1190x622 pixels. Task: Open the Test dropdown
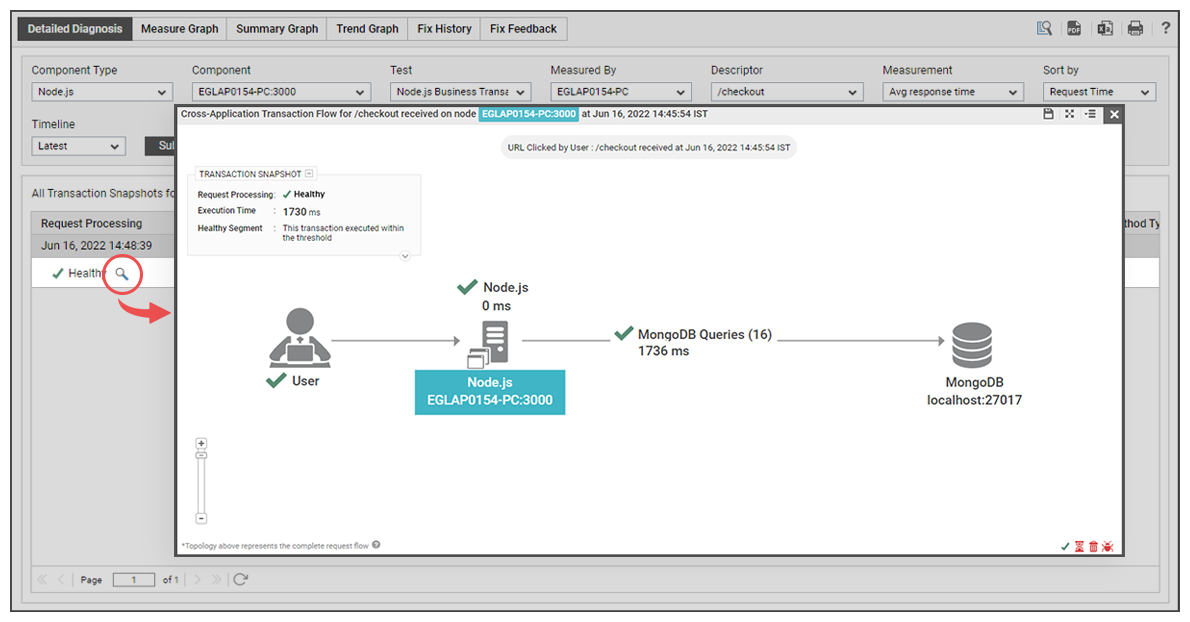460,92
